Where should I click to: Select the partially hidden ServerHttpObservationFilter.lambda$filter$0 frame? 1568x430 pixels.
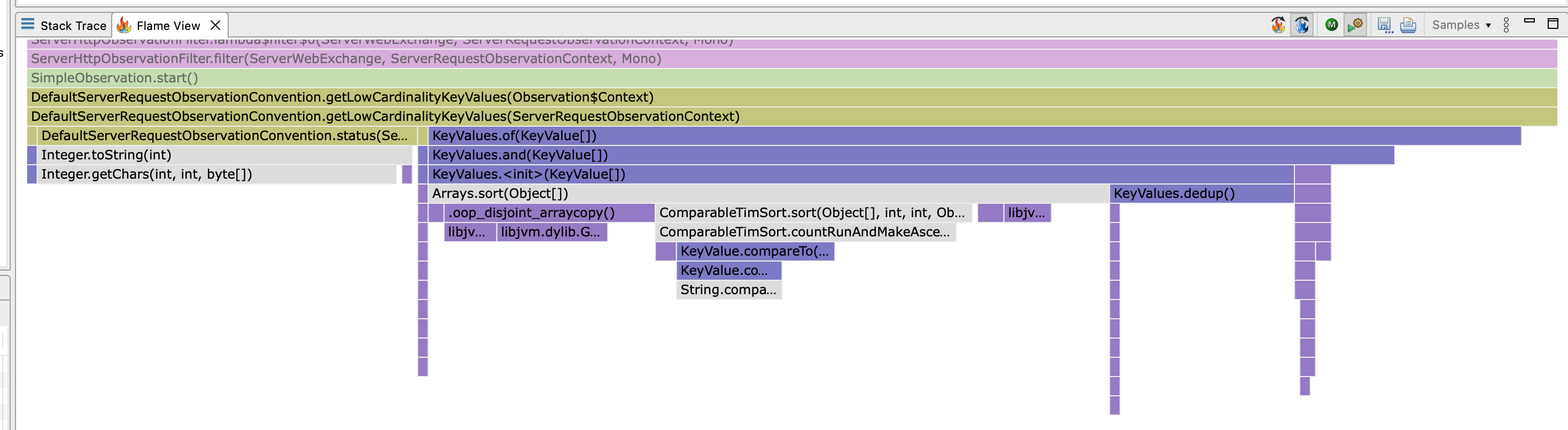792,43
